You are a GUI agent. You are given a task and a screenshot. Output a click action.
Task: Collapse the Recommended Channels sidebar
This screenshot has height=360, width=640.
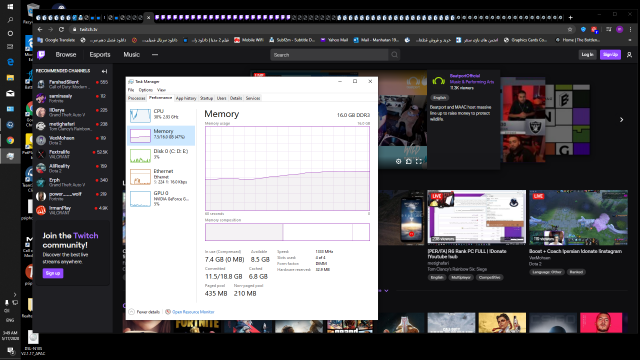click(104, 71)
